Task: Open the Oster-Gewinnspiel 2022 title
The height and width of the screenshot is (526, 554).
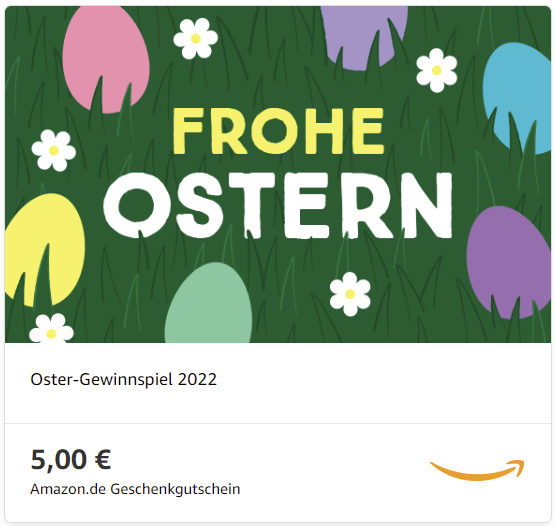Action: pyautogui.click(x=124, y=380)
